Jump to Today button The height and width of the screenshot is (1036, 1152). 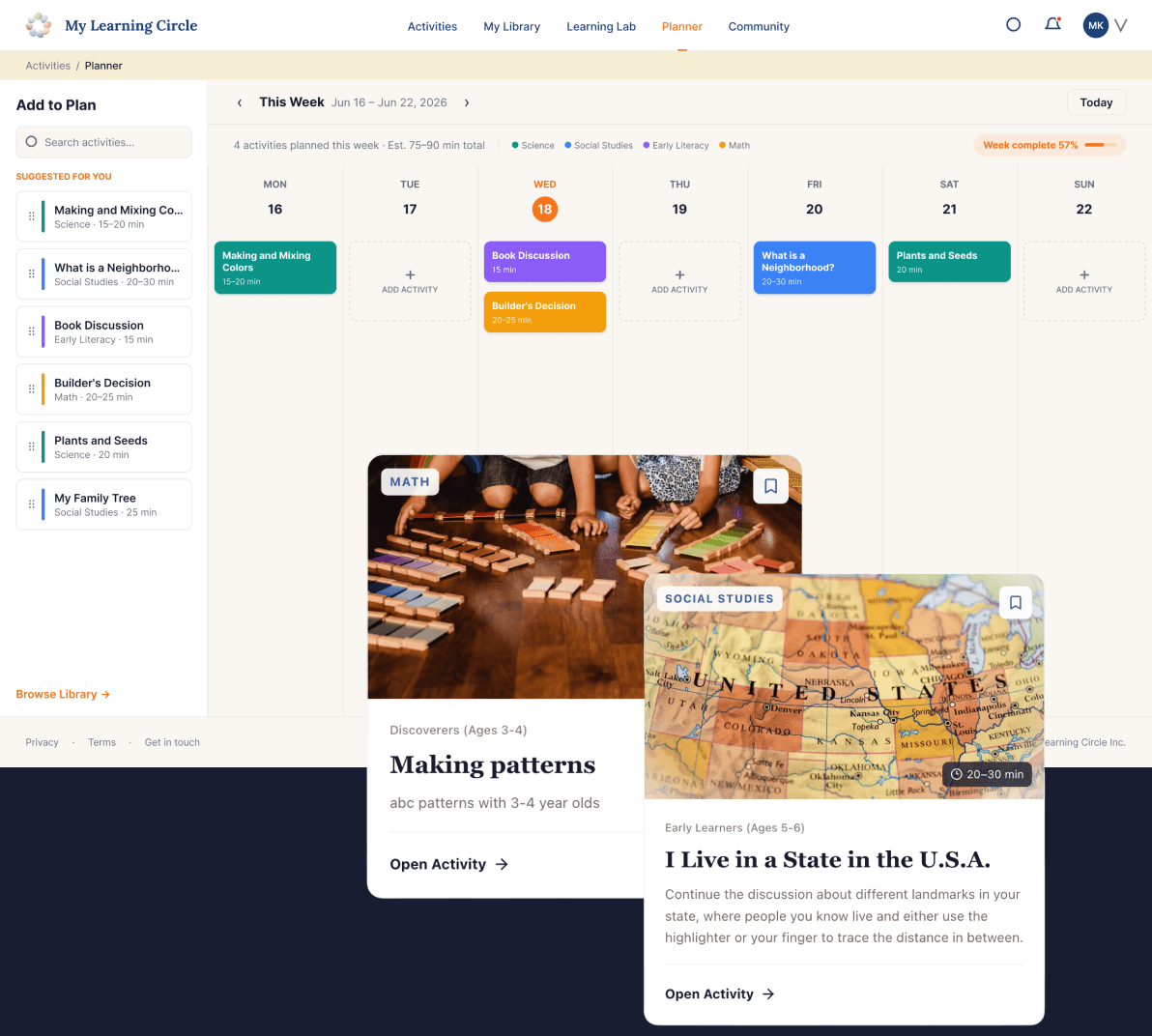(1096, 102)
